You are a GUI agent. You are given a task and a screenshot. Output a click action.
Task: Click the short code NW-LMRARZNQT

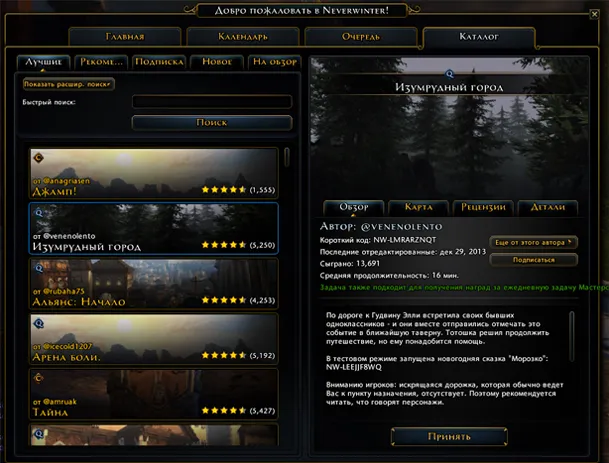[404, 240]
